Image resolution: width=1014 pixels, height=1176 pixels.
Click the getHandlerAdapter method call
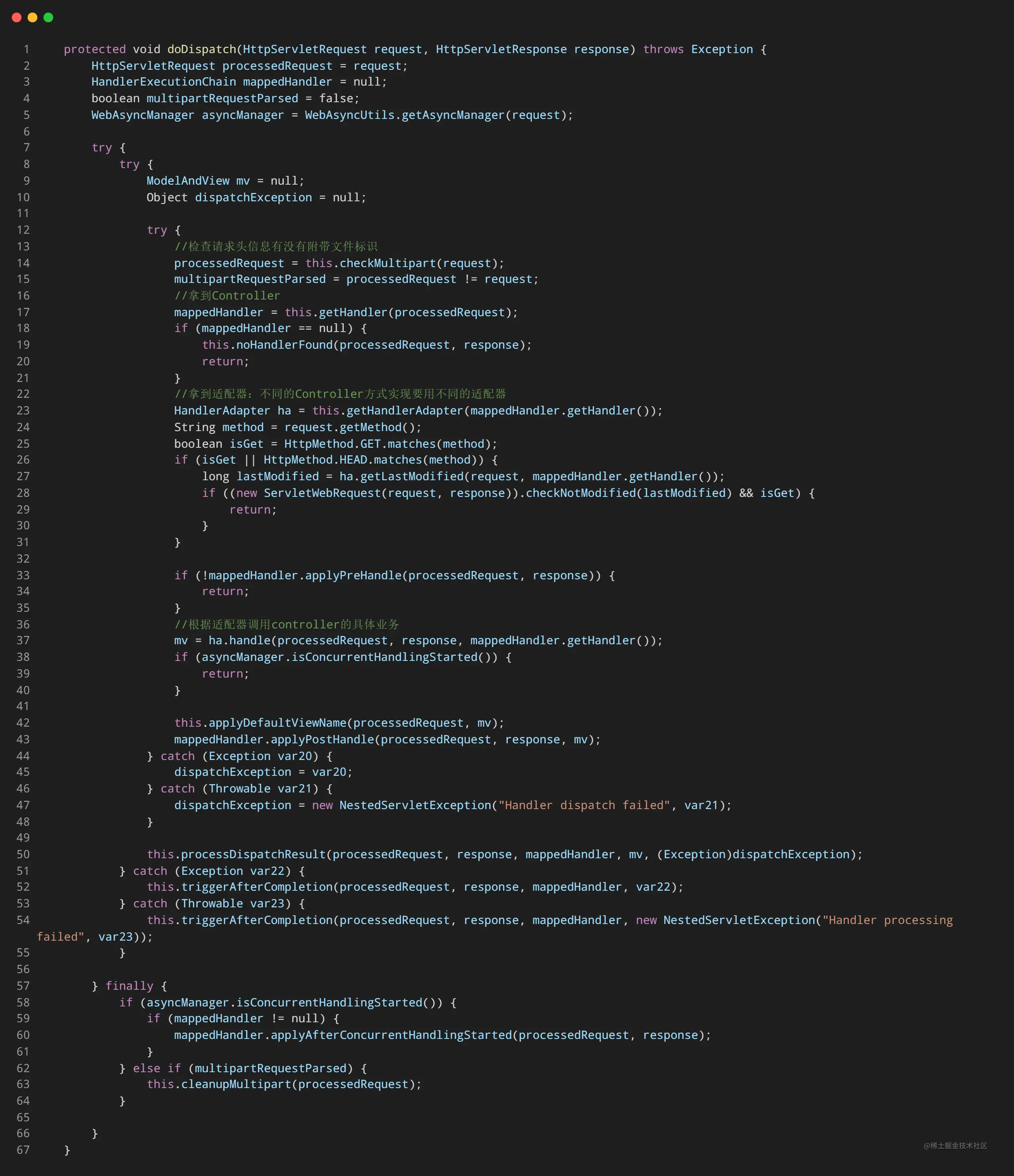(x=404, y=410)
